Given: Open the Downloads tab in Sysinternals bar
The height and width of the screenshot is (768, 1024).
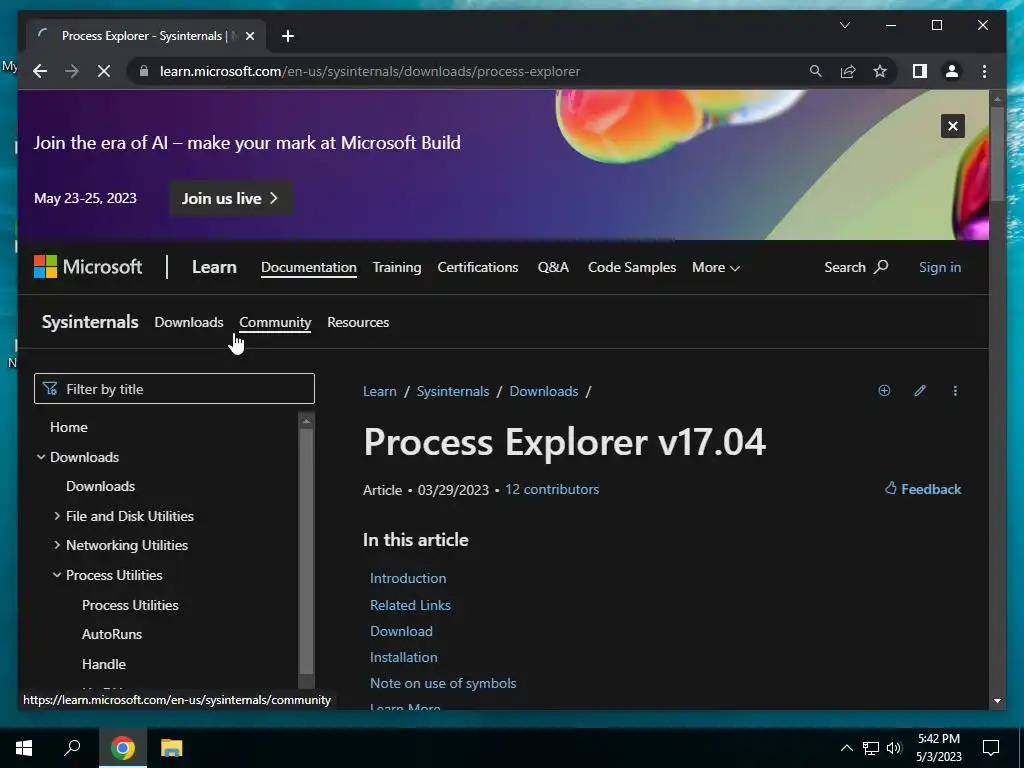Looking at the screenshot, I should [189, 322].
